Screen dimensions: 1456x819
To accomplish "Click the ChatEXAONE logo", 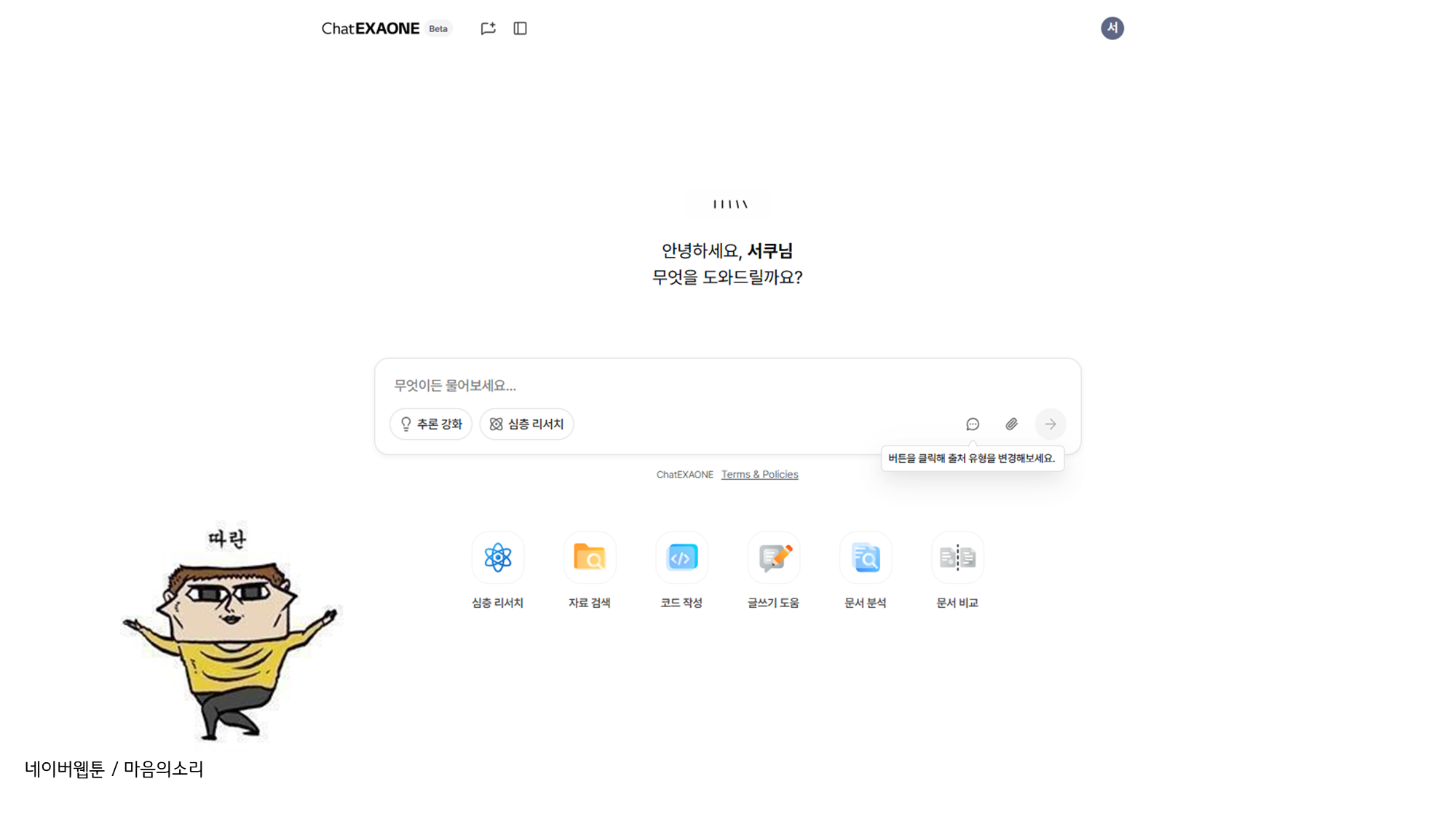I will point(371,28).
